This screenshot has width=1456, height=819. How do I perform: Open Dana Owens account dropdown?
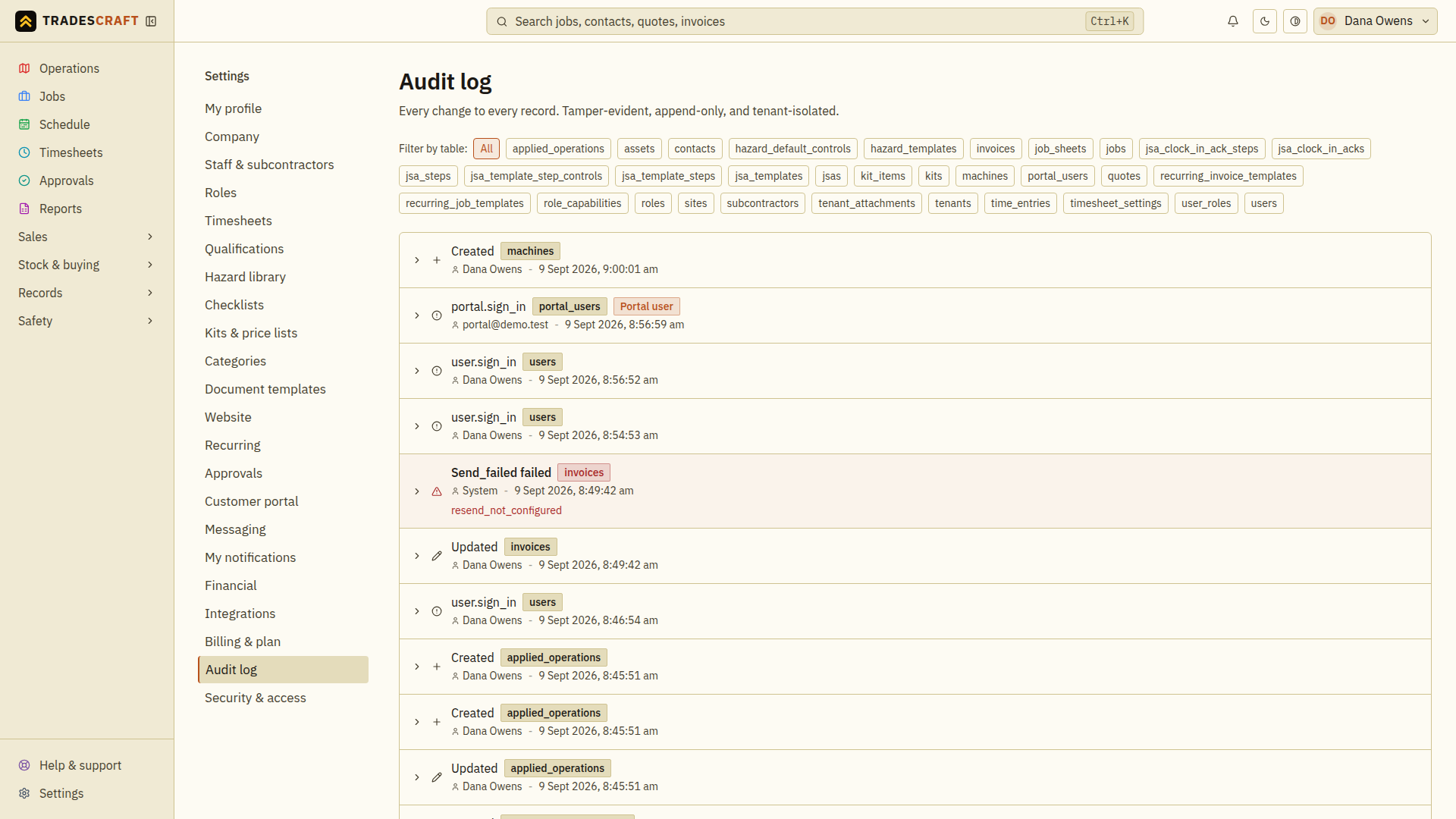1376,21
